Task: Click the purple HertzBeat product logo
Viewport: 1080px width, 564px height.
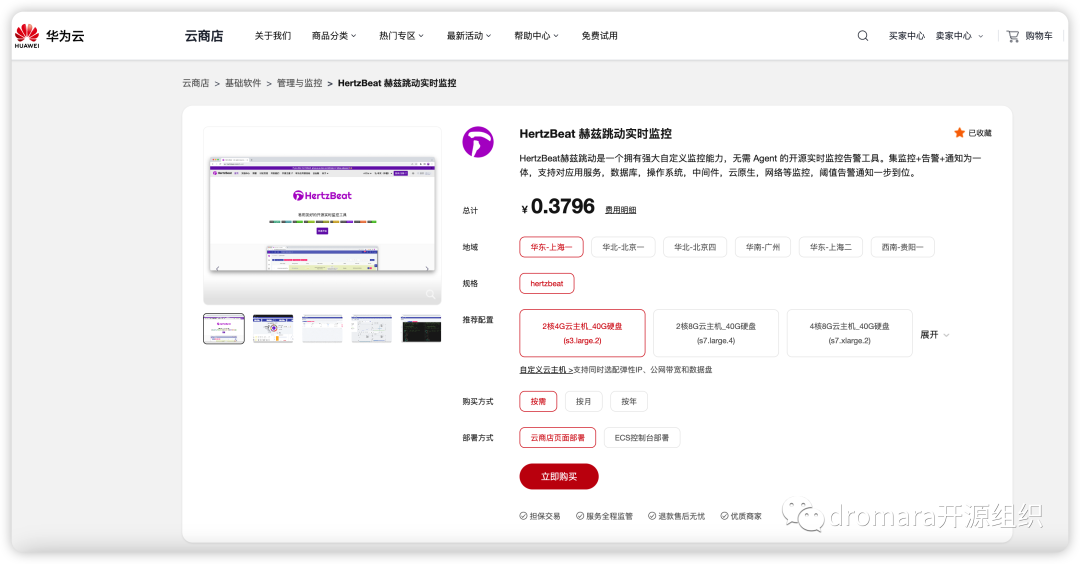Action: [x=478, y=143]
